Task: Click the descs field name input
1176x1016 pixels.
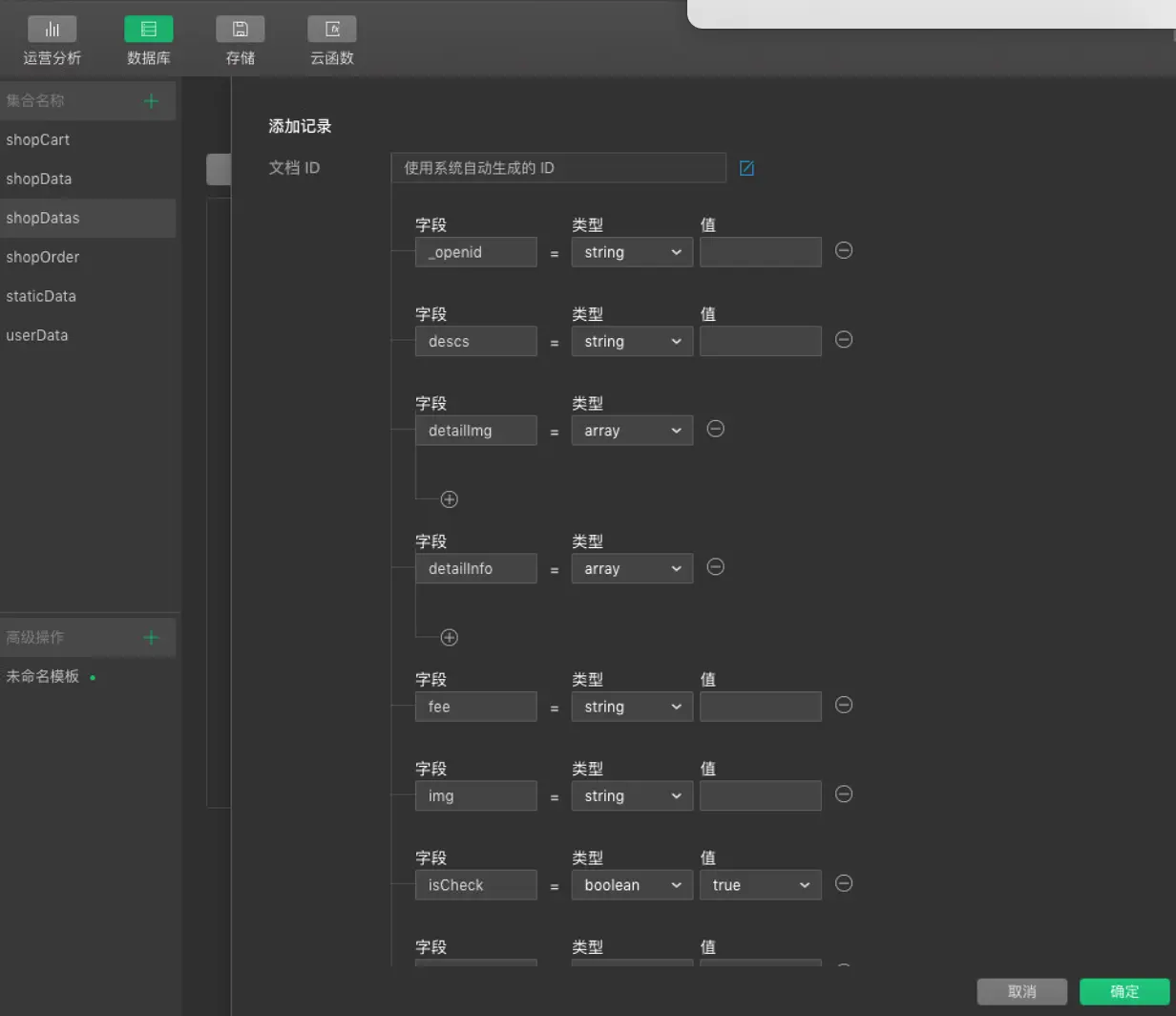Action: point(476,341)
